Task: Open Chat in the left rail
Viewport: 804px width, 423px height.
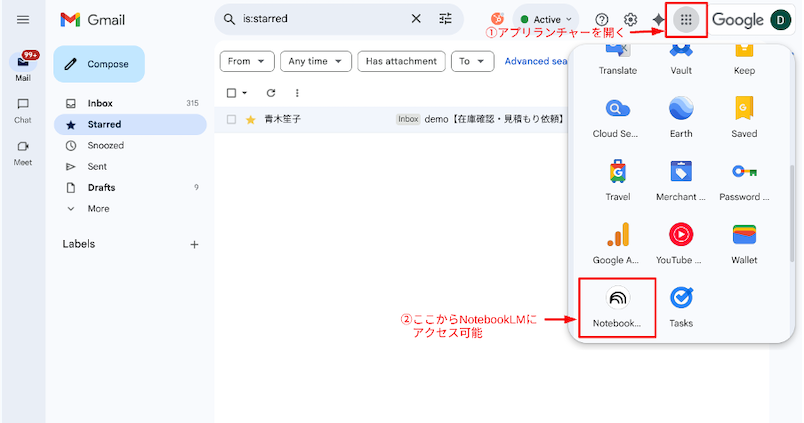Action: pos(23,110)
